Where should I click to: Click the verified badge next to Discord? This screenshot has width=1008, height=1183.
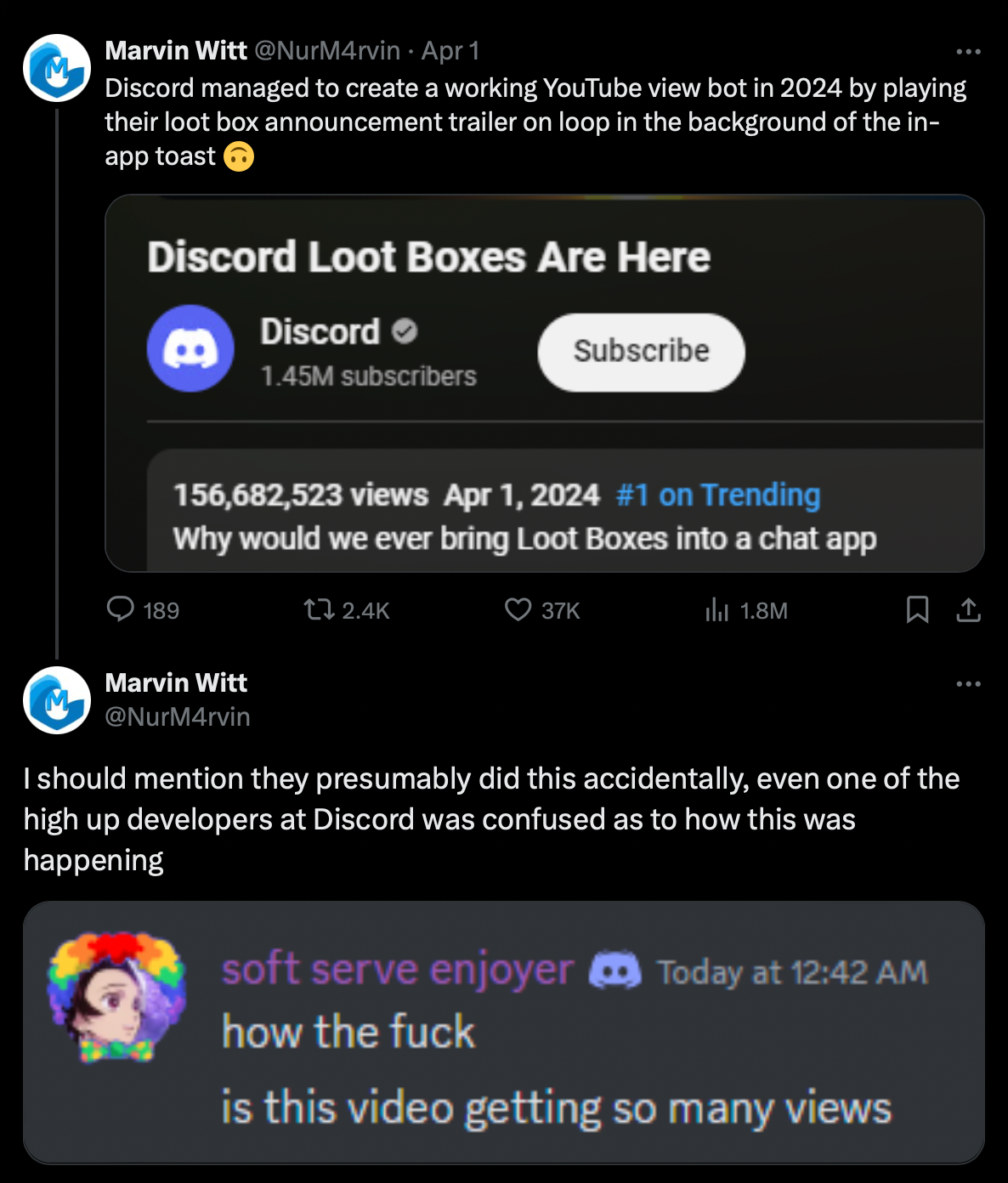tap(404, 332)
